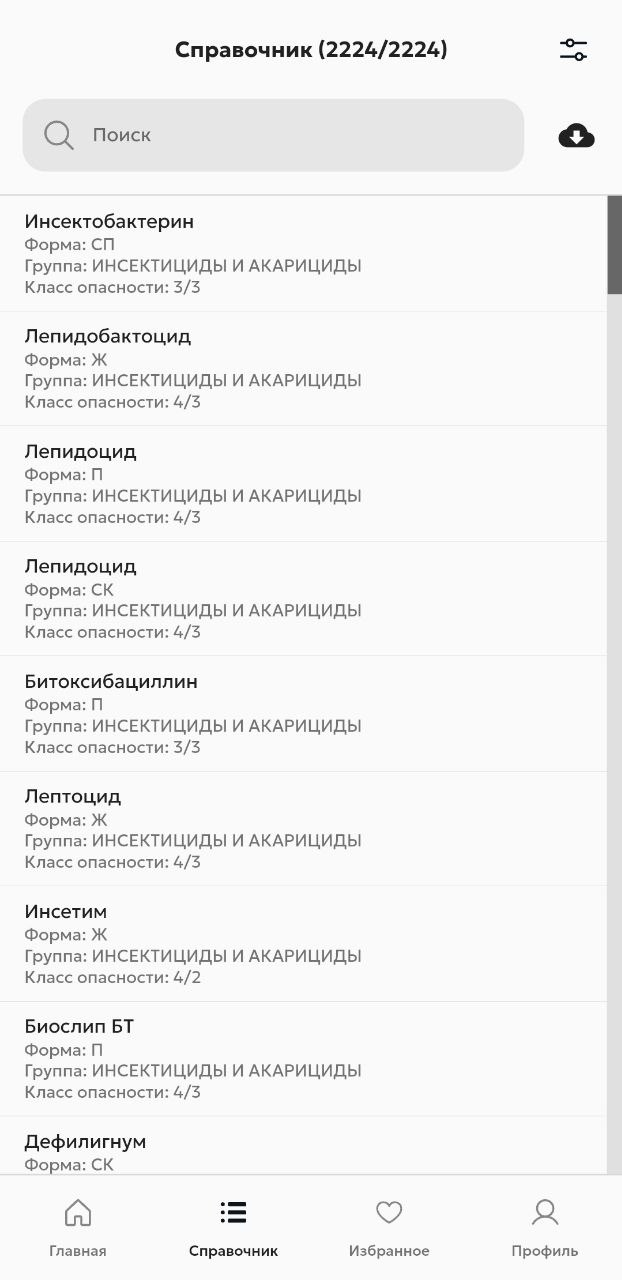This screenshot has height=1280, width=622.
Task: Open the Инсектобактерин entry
Action: 300,254
